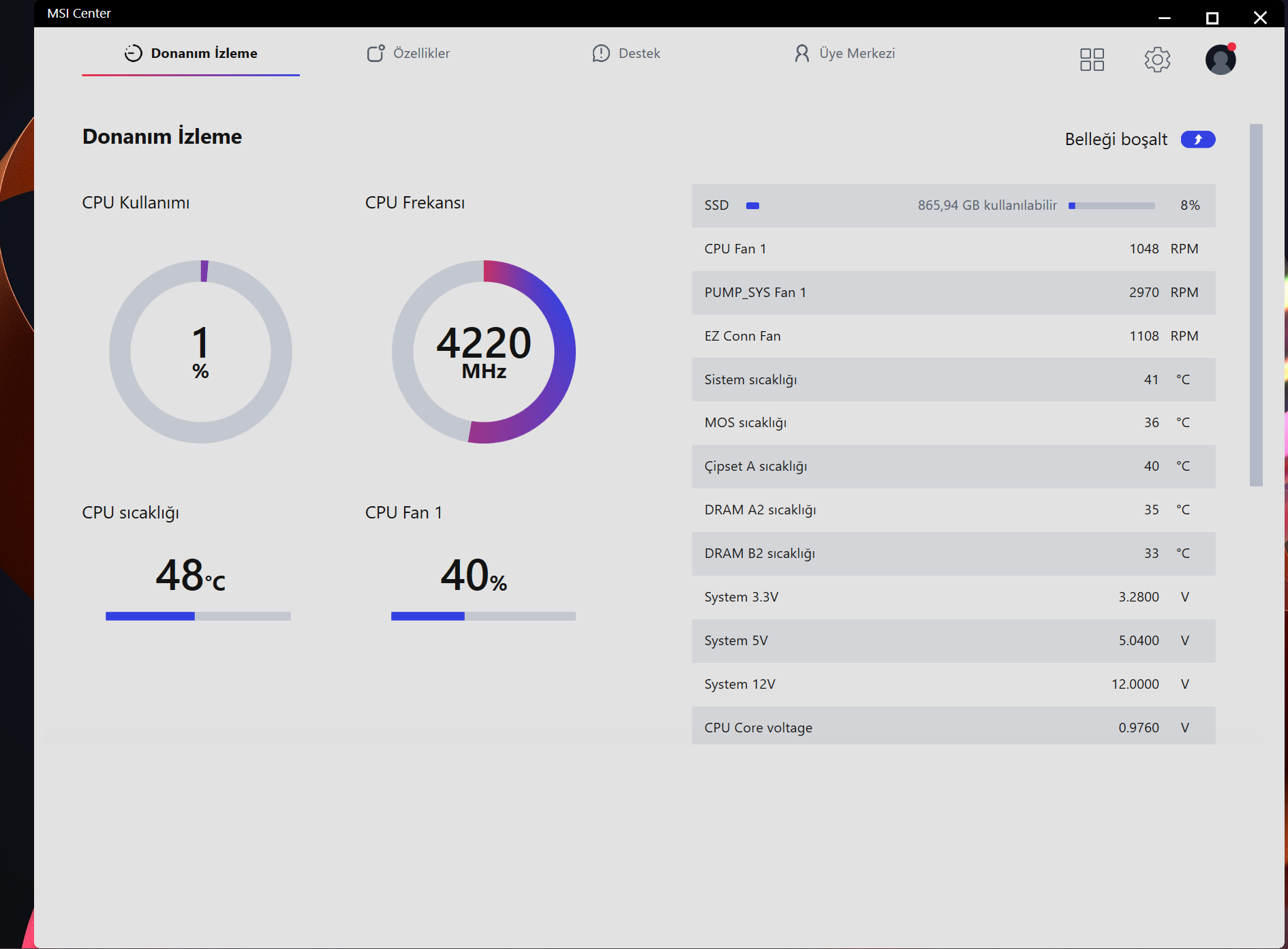Click the SSD usage bar showing 8%

coord(1111,205)
